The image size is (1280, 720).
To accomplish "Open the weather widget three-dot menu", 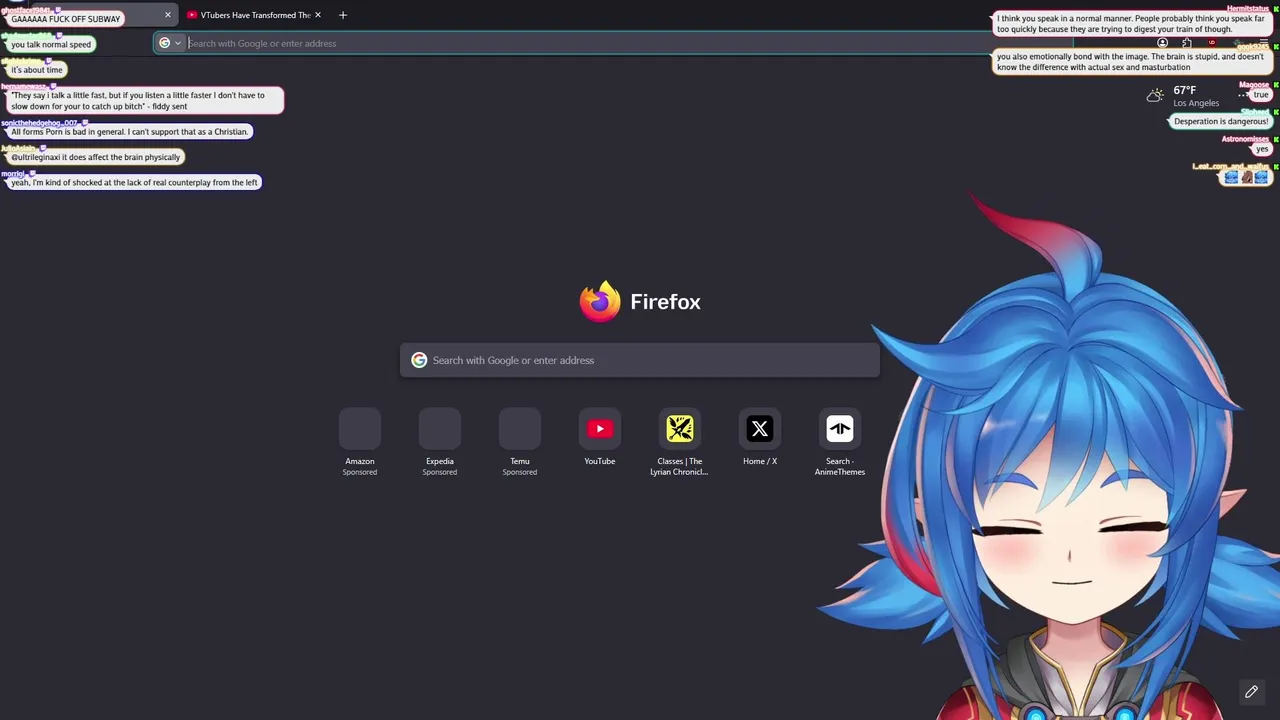I will coord(1242,96).
